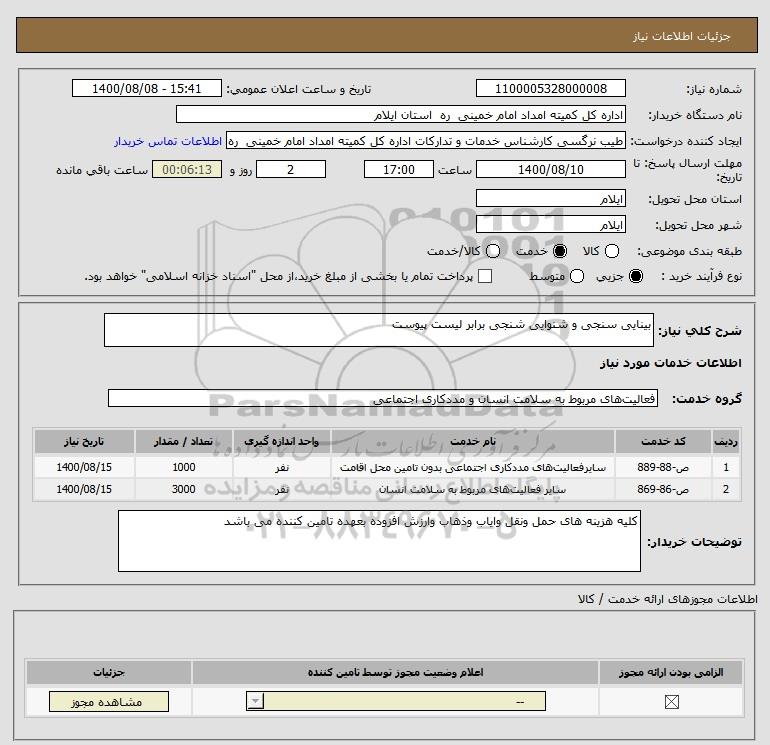The width and height of the screenshot is (770, 745).
Task: Click the quantity cell 3000
Action: pyautogui.click(x=184, y=489)
